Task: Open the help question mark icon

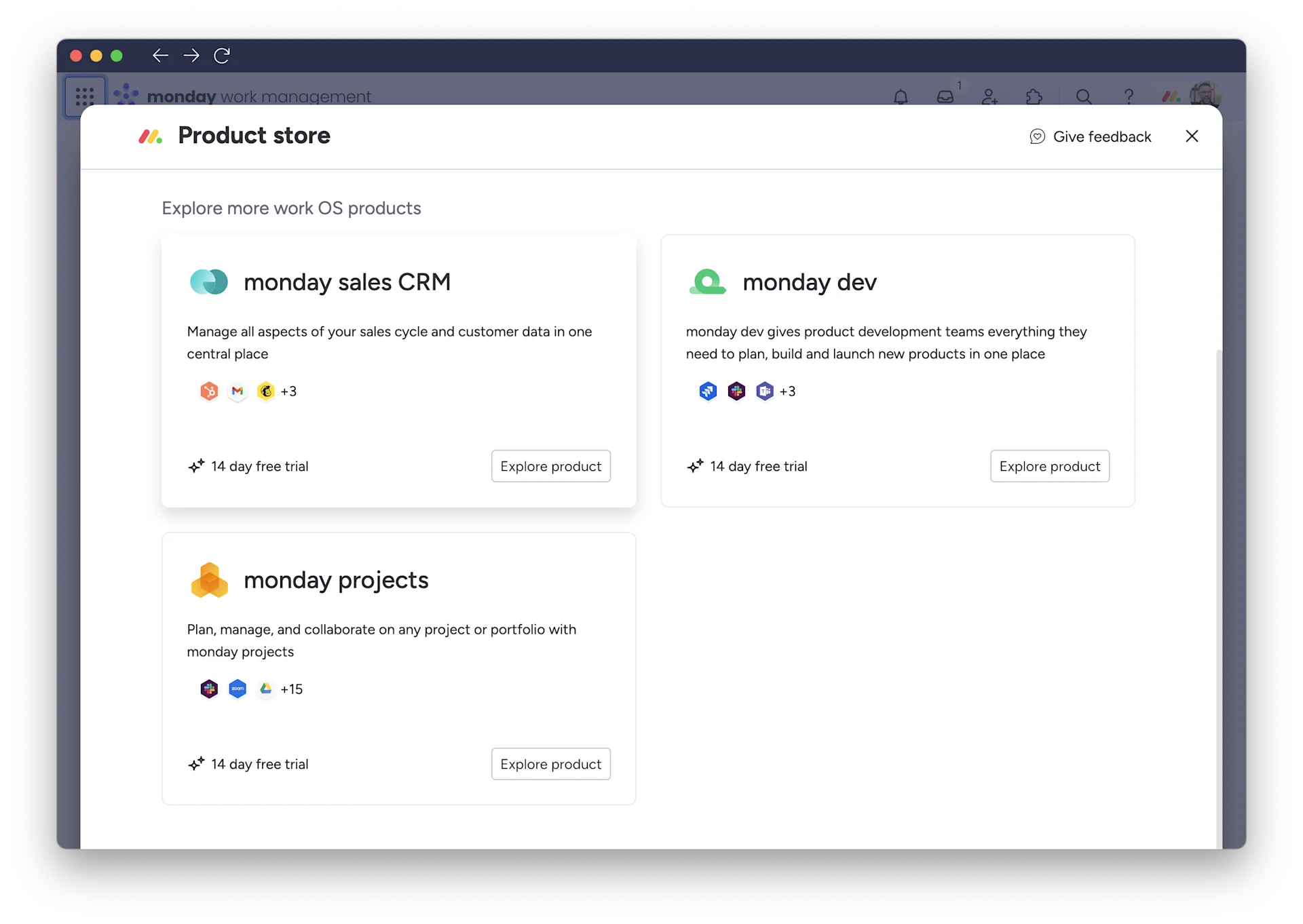Action: pyautogui.click(x=1129, y=97)
